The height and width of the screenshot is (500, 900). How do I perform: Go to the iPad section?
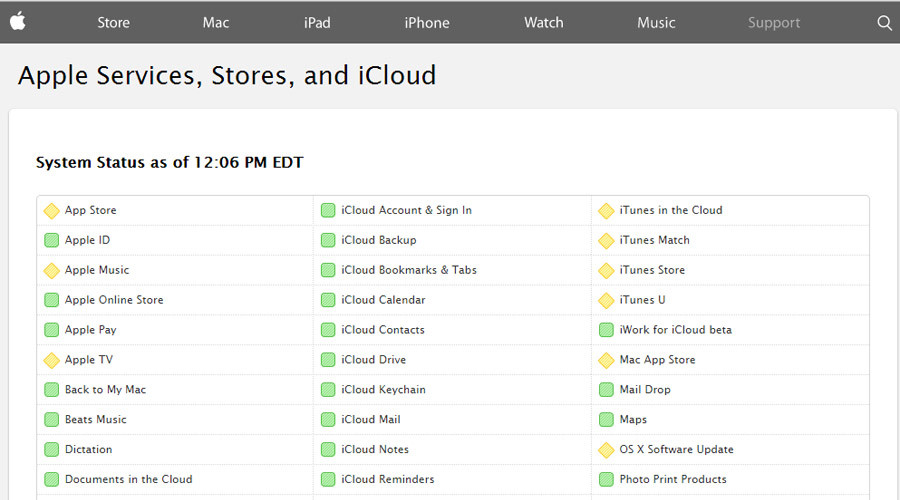tap(317, 22)
